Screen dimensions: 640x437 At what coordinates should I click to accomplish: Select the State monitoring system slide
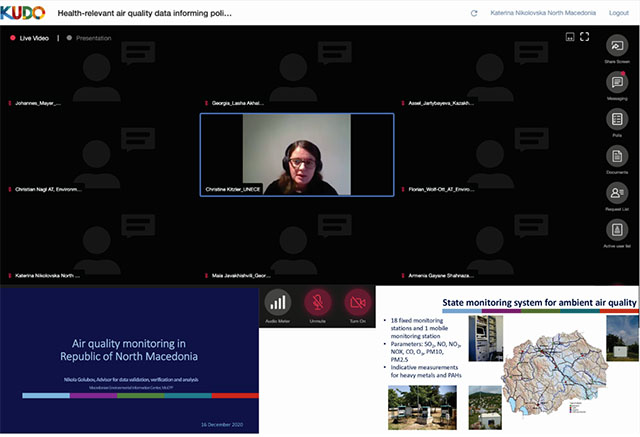[507, 359]
